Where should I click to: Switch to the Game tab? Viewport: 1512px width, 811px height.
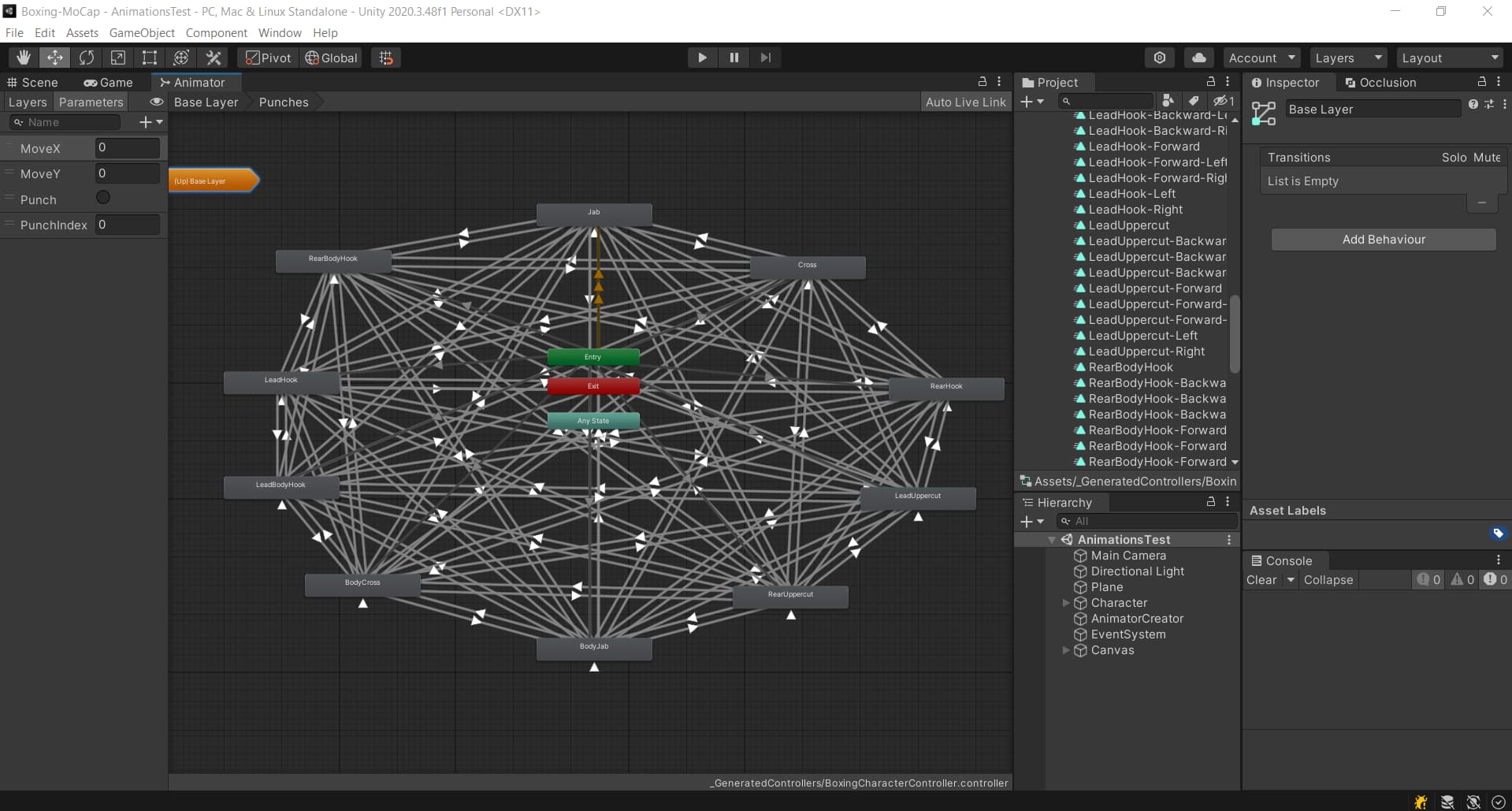[x=108, y=82]
